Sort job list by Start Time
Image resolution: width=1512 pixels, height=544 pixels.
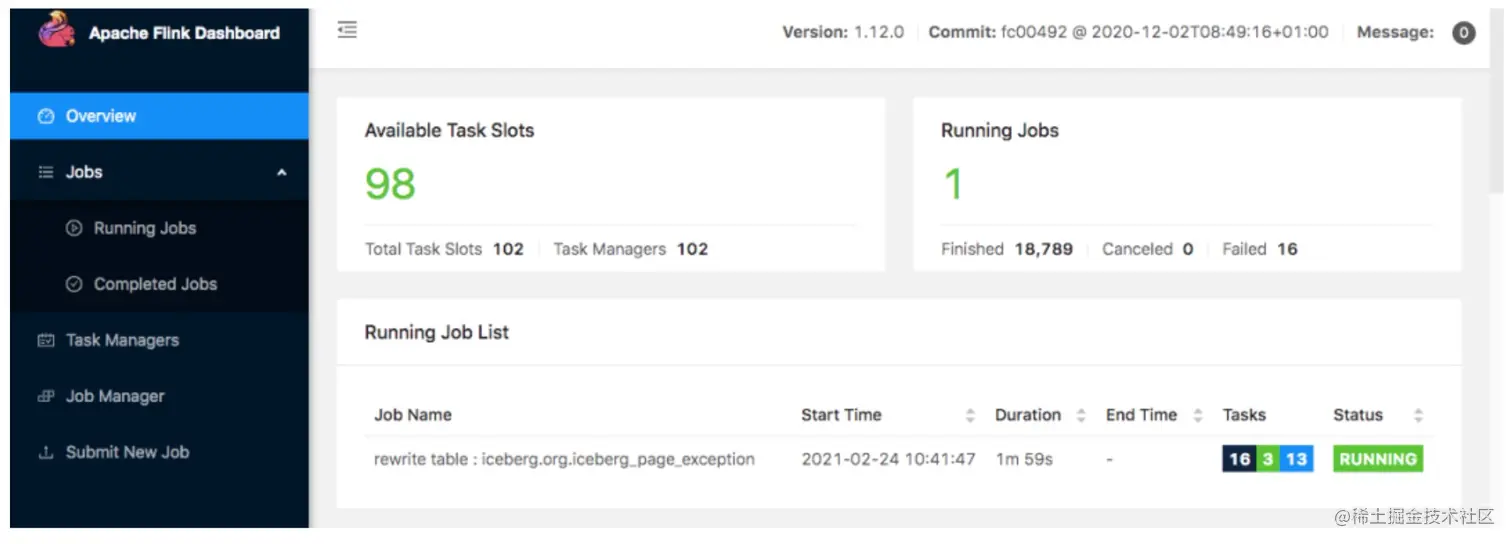969,415
